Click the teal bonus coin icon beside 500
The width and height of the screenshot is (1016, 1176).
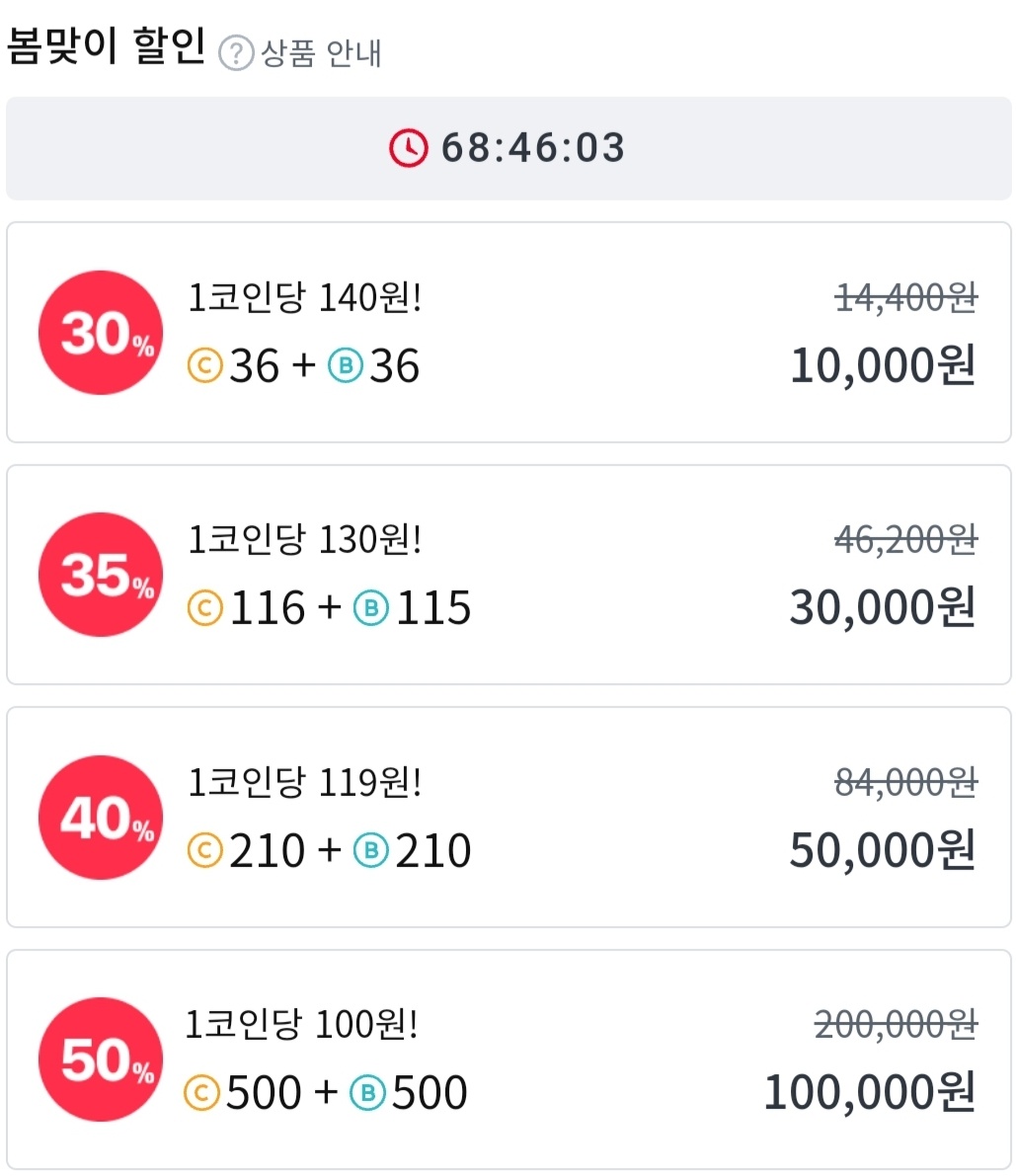pos(367,1093)
